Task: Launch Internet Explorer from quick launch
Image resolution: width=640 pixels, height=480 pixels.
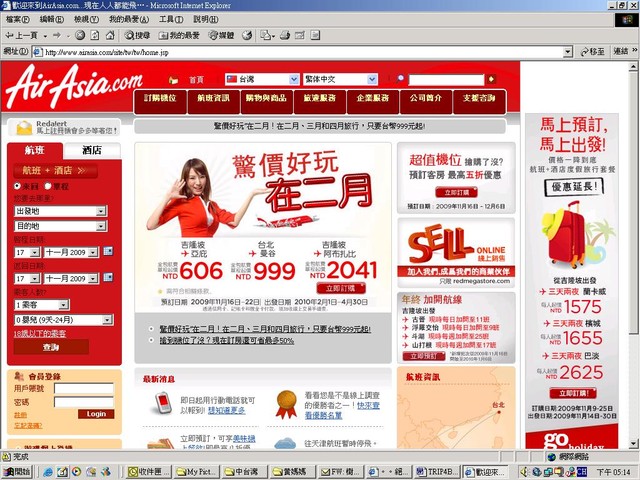Action: pyautogui.click(x=48, y=472)
